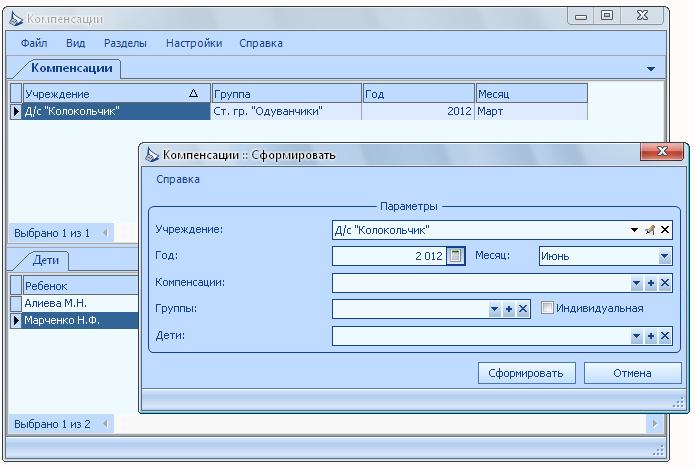695x468 pixels.
Task: Click scroll left arrow near Выбрано 1 из 1
Action: pyautogui.click(x=105, y=233)
